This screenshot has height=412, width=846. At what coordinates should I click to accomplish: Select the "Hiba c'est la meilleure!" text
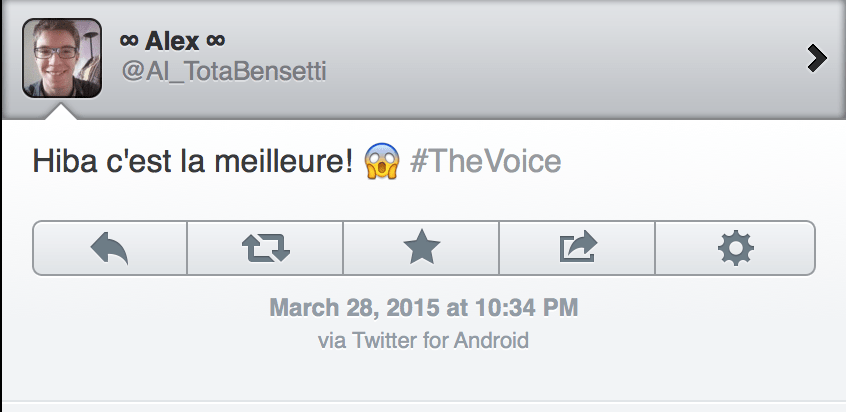coord(192,162)
